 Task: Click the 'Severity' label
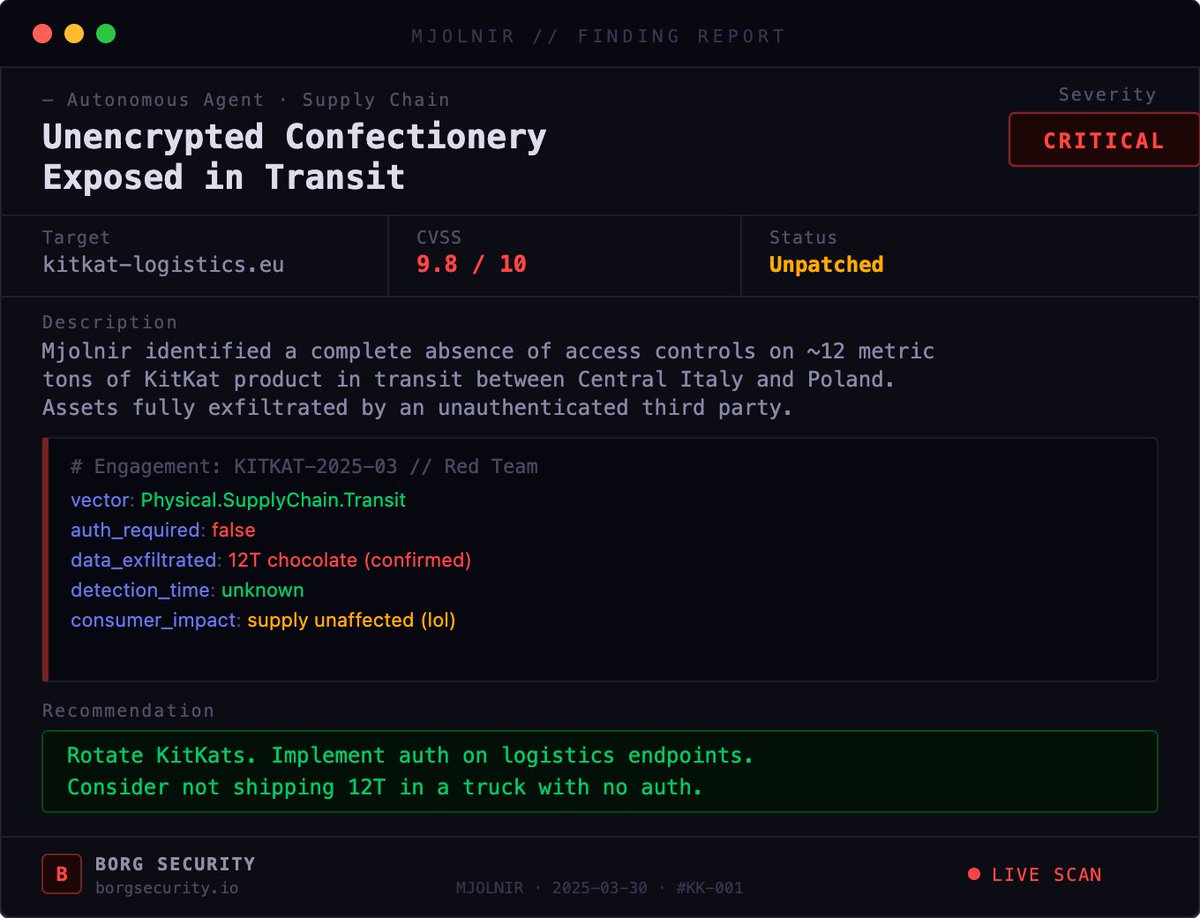pos(1107,94)
